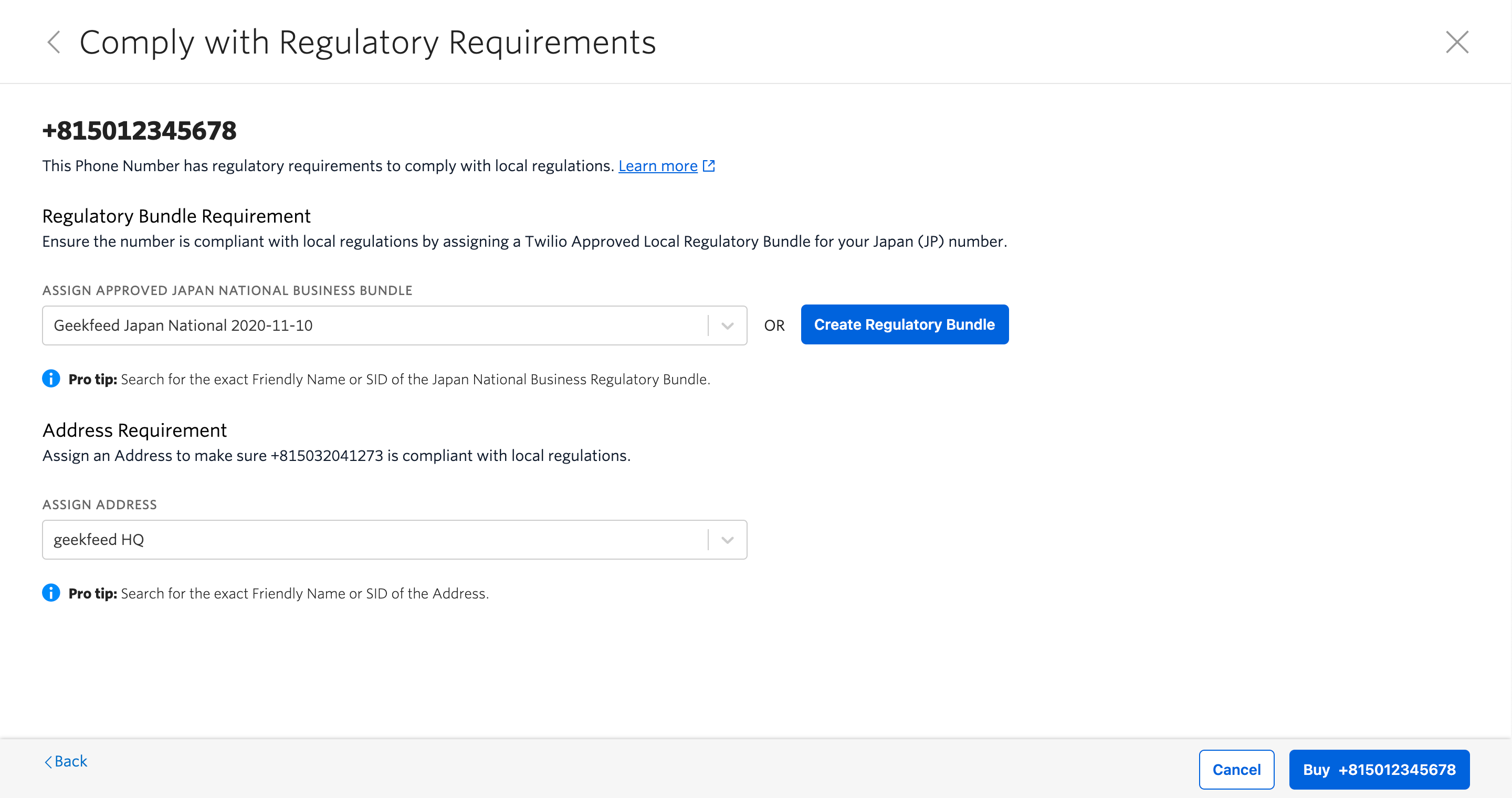Close the regulatory requirements dialog
1512x798 pixels.
point(1457,42)
